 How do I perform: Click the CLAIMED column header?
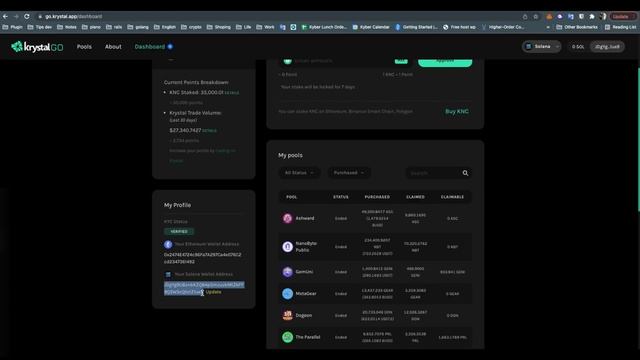click(415, 197)
